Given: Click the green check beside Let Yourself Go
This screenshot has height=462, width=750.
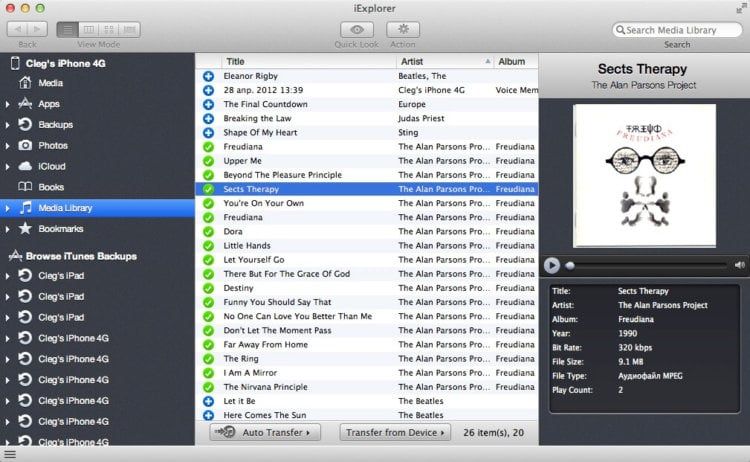Looking at the screenshot, I should click(x=209, y=260).
